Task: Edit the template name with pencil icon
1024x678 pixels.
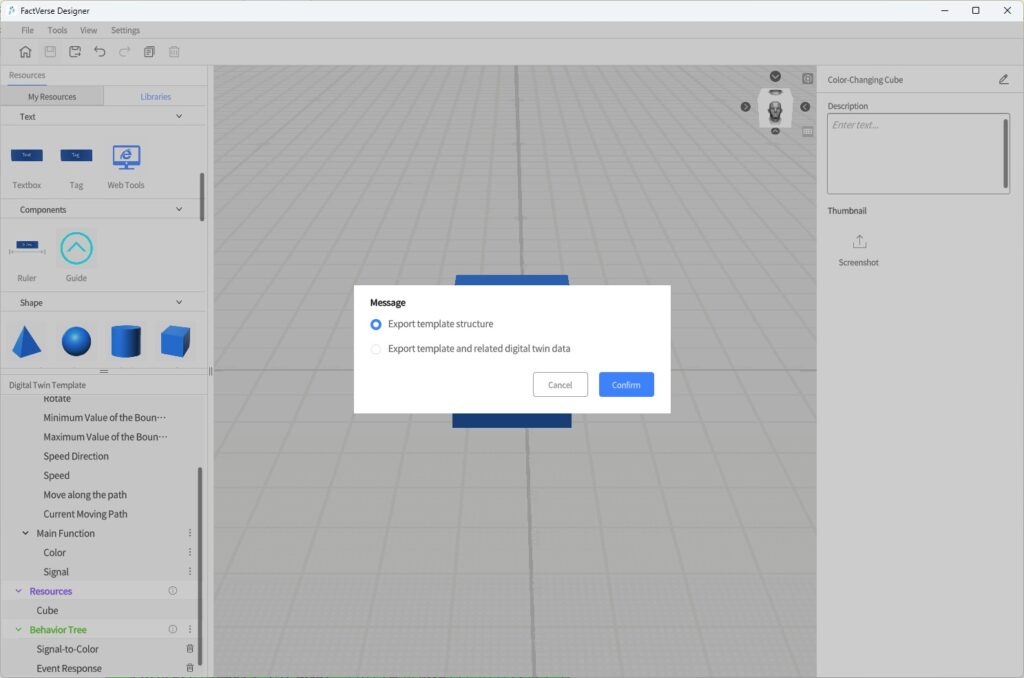Action: [1004, 79]
